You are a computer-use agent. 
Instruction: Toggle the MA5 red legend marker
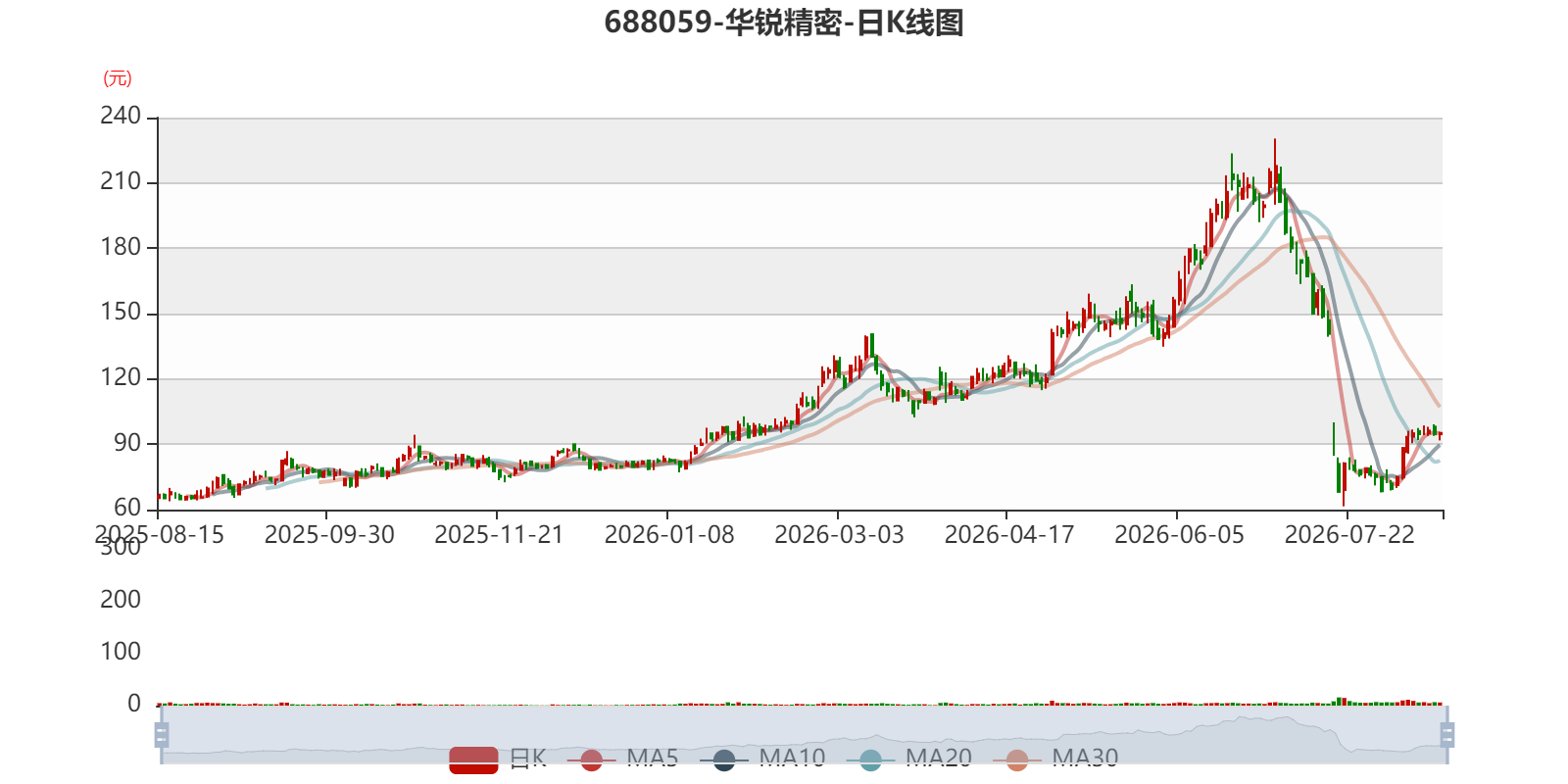(x=591, y=759)
